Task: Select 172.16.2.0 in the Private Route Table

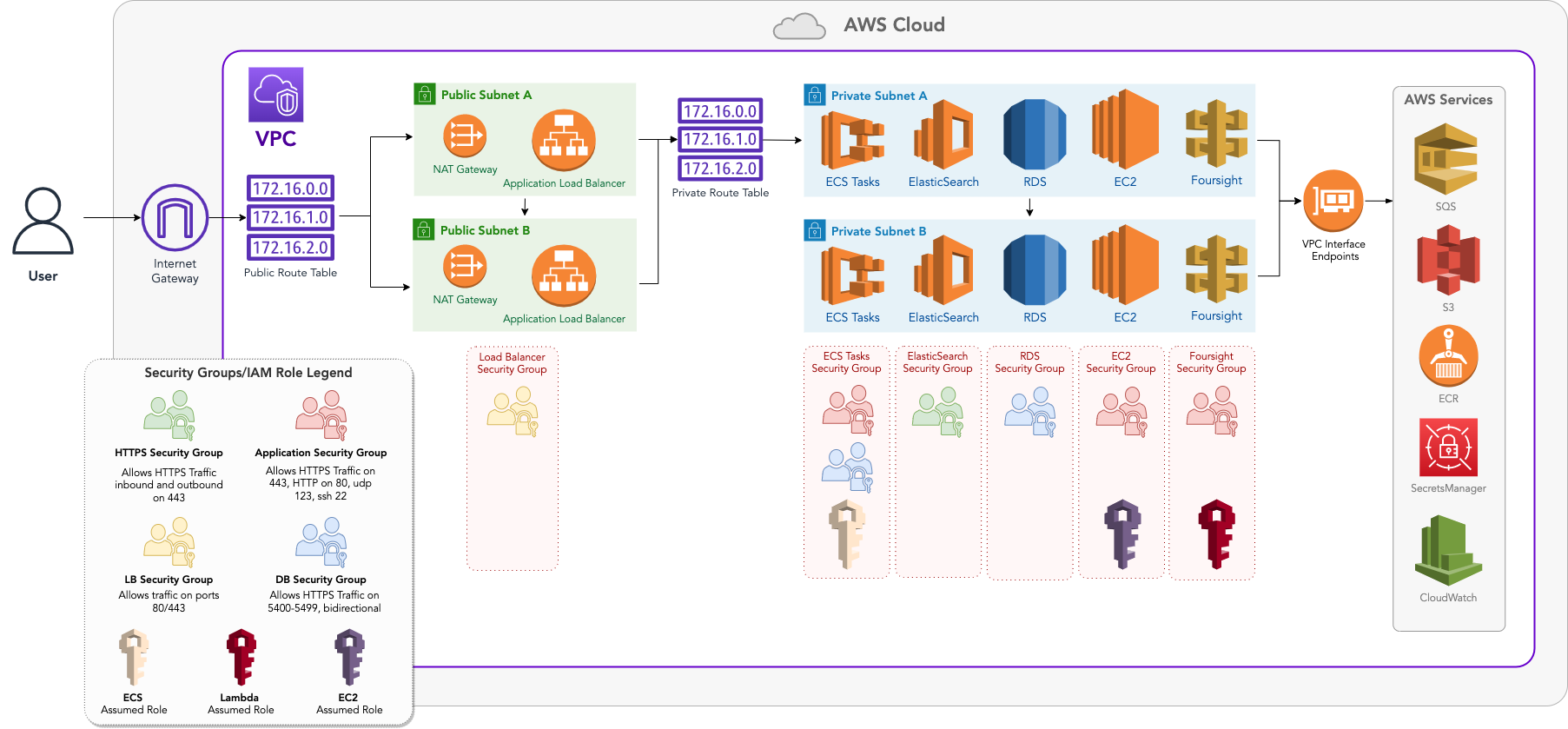Action: coord(720,169)
